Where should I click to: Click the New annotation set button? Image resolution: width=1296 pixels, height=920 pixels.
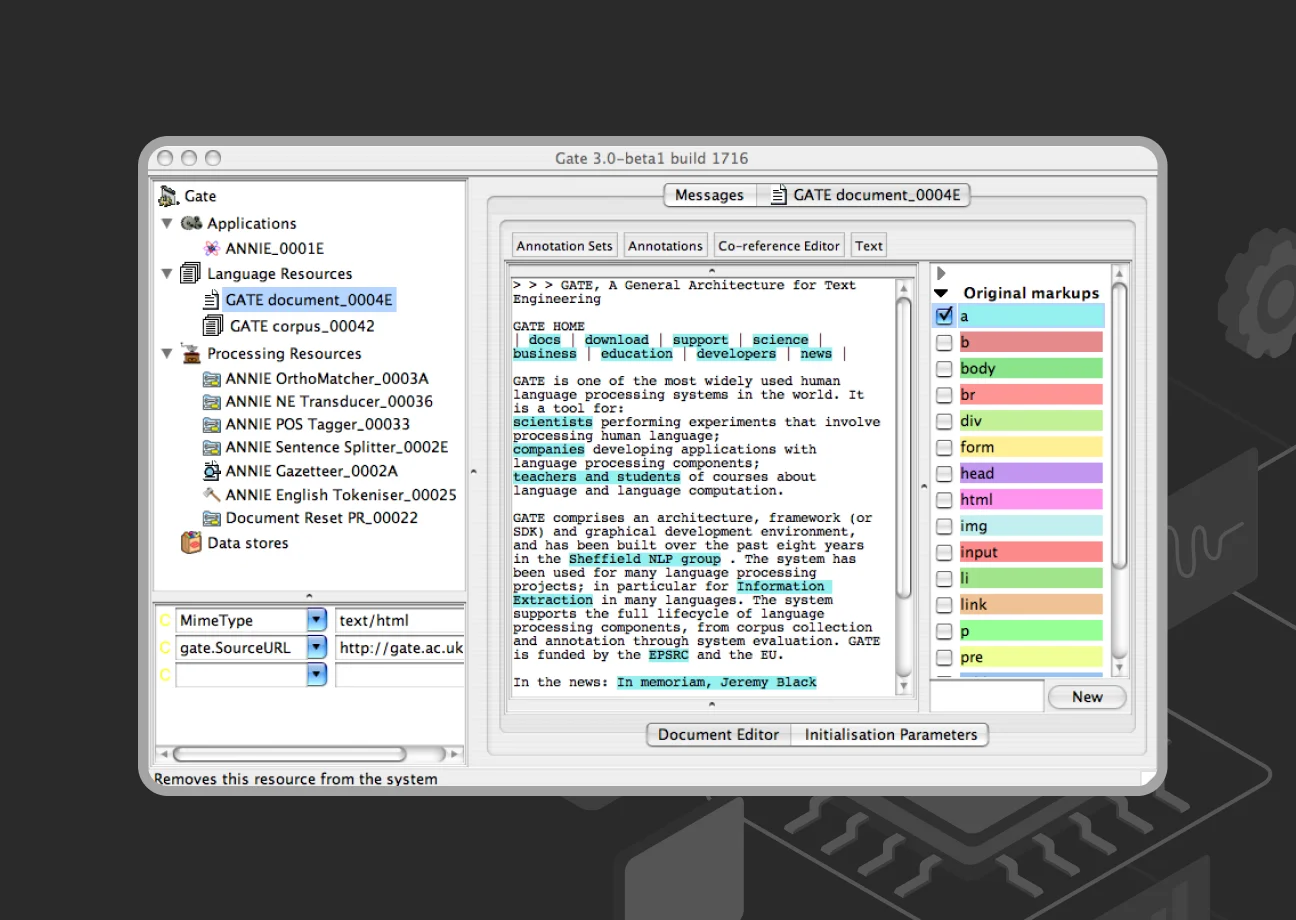click(1087, 697)
